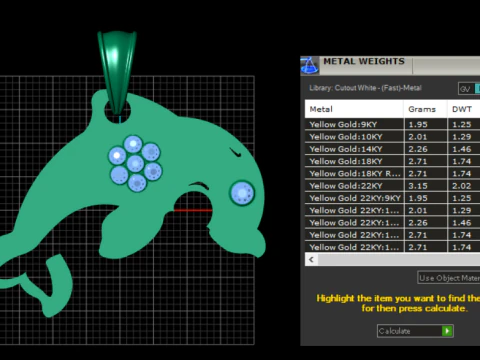Screen dimensions: 480x360
Task: Select the Yellow Gold:9KY row
Action: pyautogui.click(x=392, y=125)
